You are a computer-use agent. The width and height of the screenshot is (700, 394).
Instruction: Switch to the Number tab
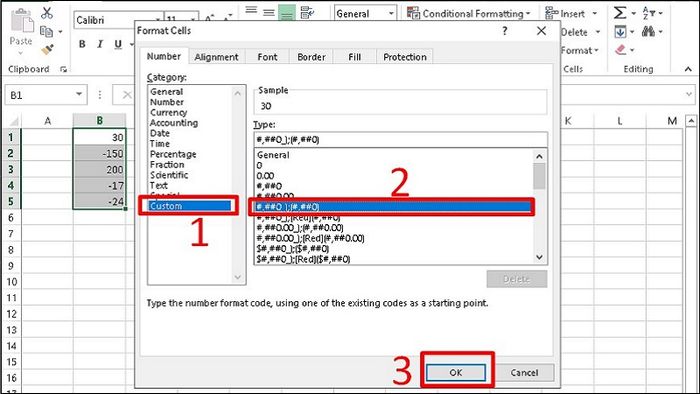coord(164,56)
